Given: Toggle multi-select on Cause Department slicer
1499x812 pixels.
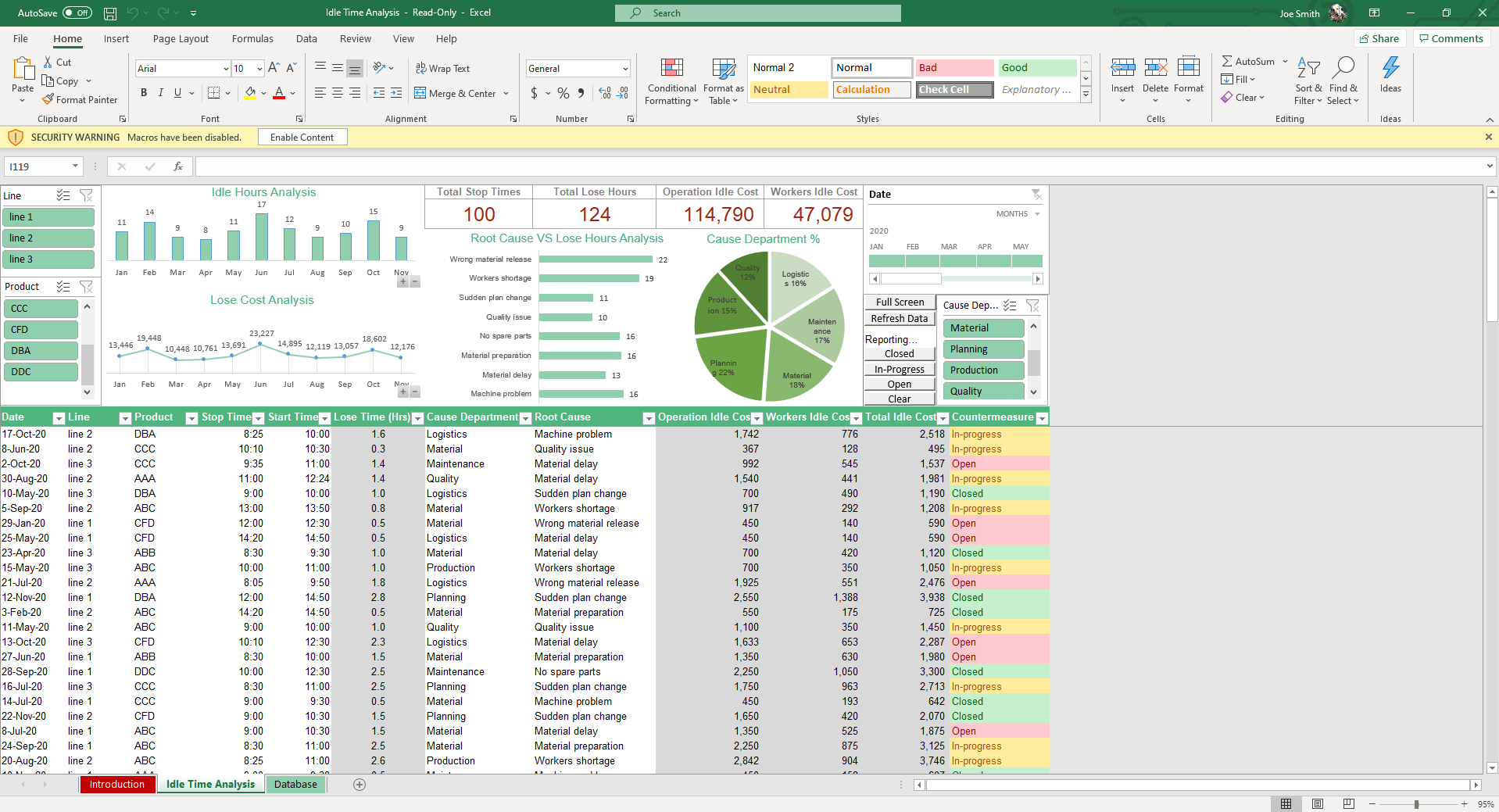Looking at the screenshot, I should pos(1010,306).
